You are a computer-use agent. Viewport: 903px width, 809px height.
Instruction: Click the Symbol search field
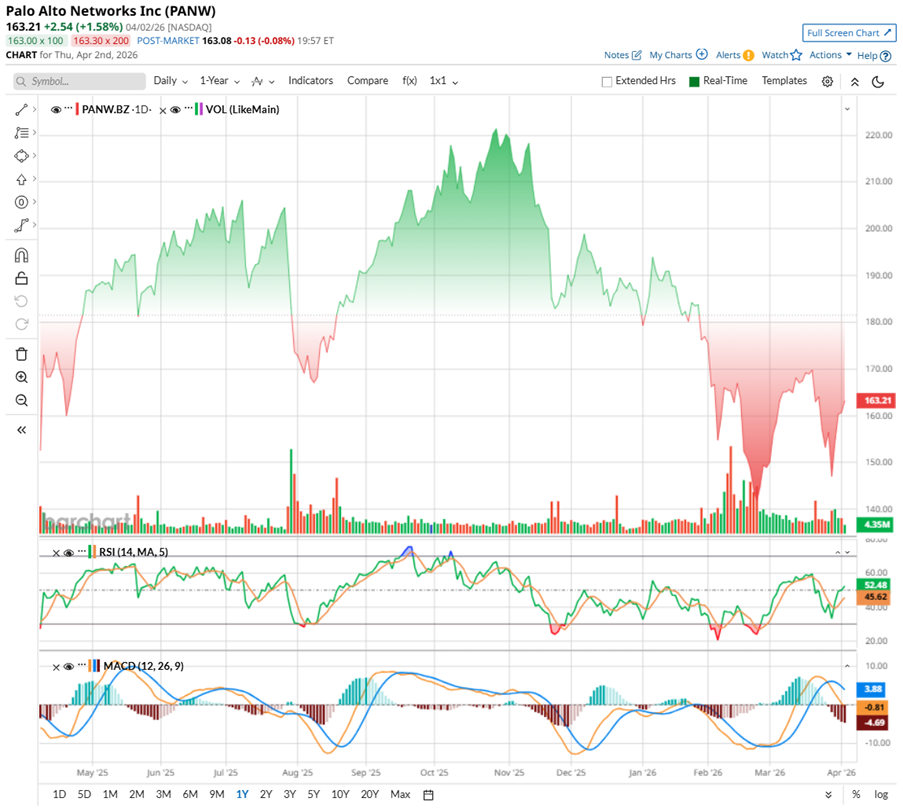click(x=79, y=81)
